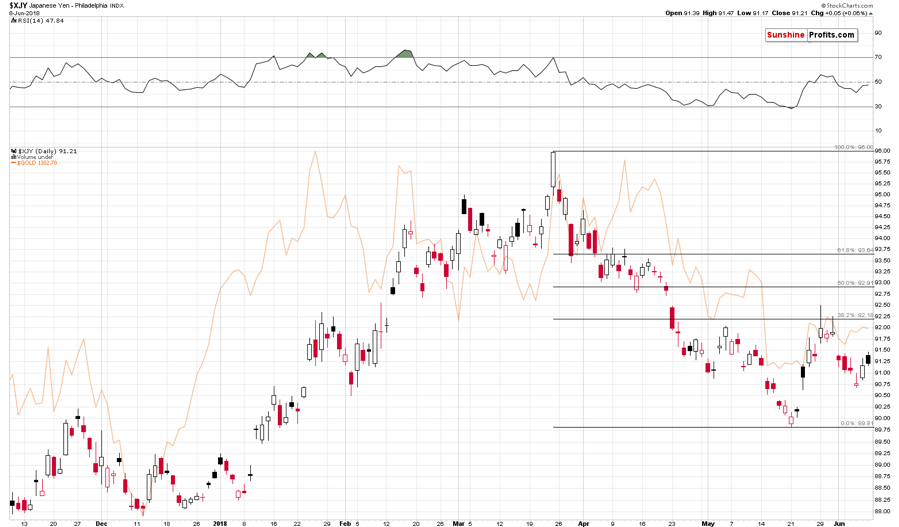This screenshot has width=899, height=527.
Task: Click date axis label 23
Action: (672, 524)
